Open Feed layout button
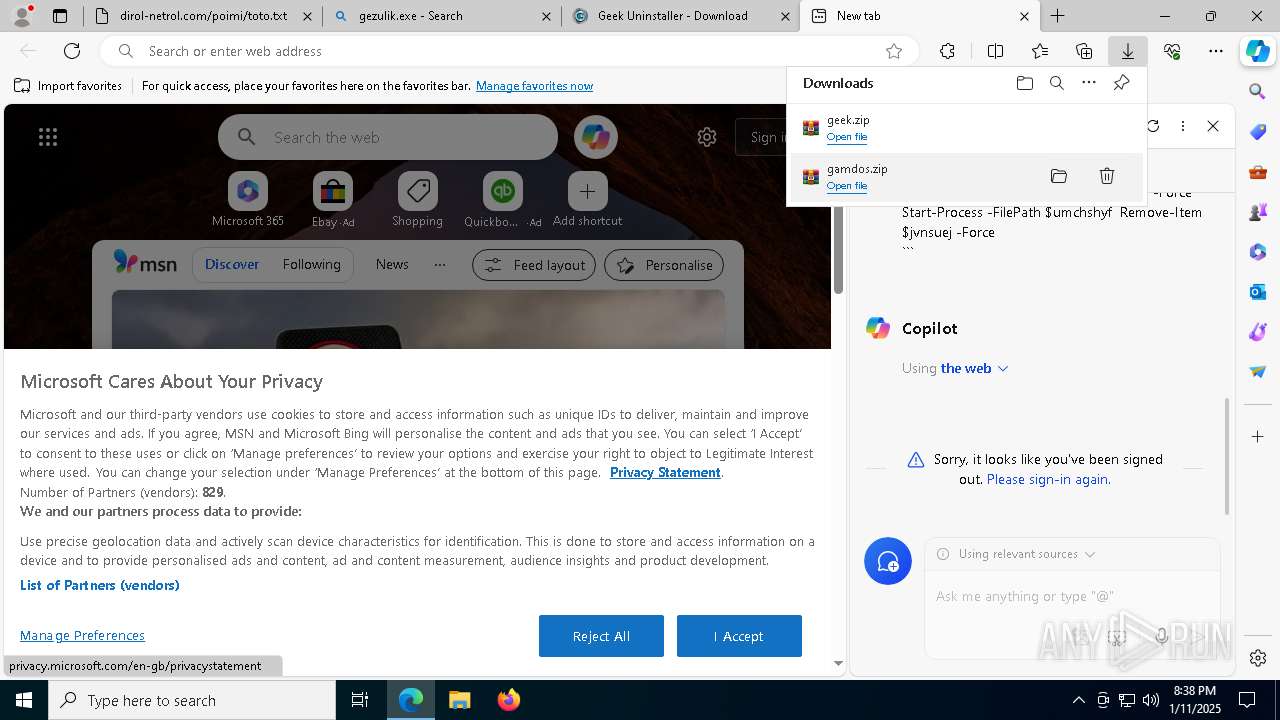1280x720 pixels. pyautogui.click(x=534, y=265)
